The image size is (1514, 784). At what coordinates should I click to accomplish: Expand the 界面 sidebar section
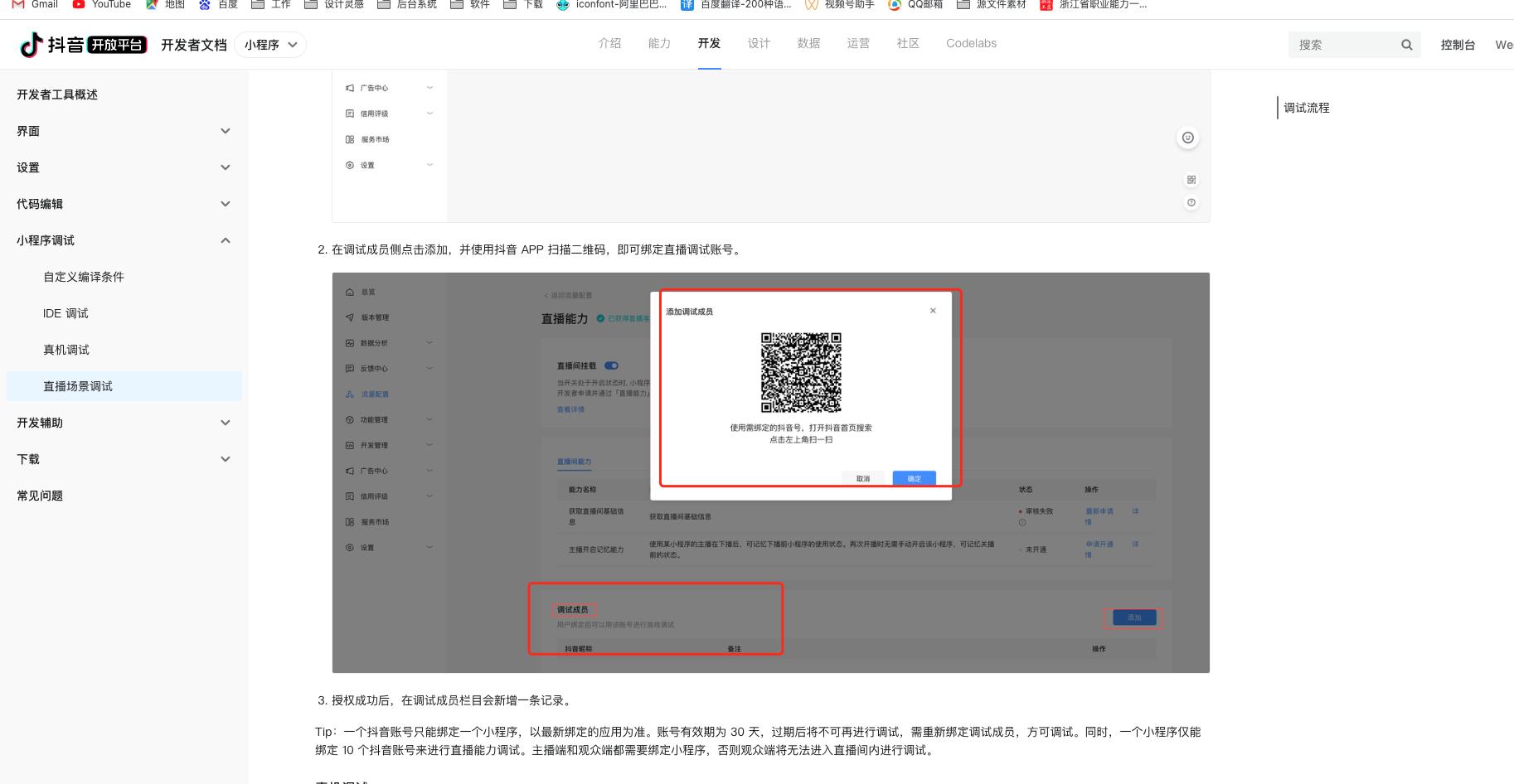pyautogui.click(x=226, y=131)
